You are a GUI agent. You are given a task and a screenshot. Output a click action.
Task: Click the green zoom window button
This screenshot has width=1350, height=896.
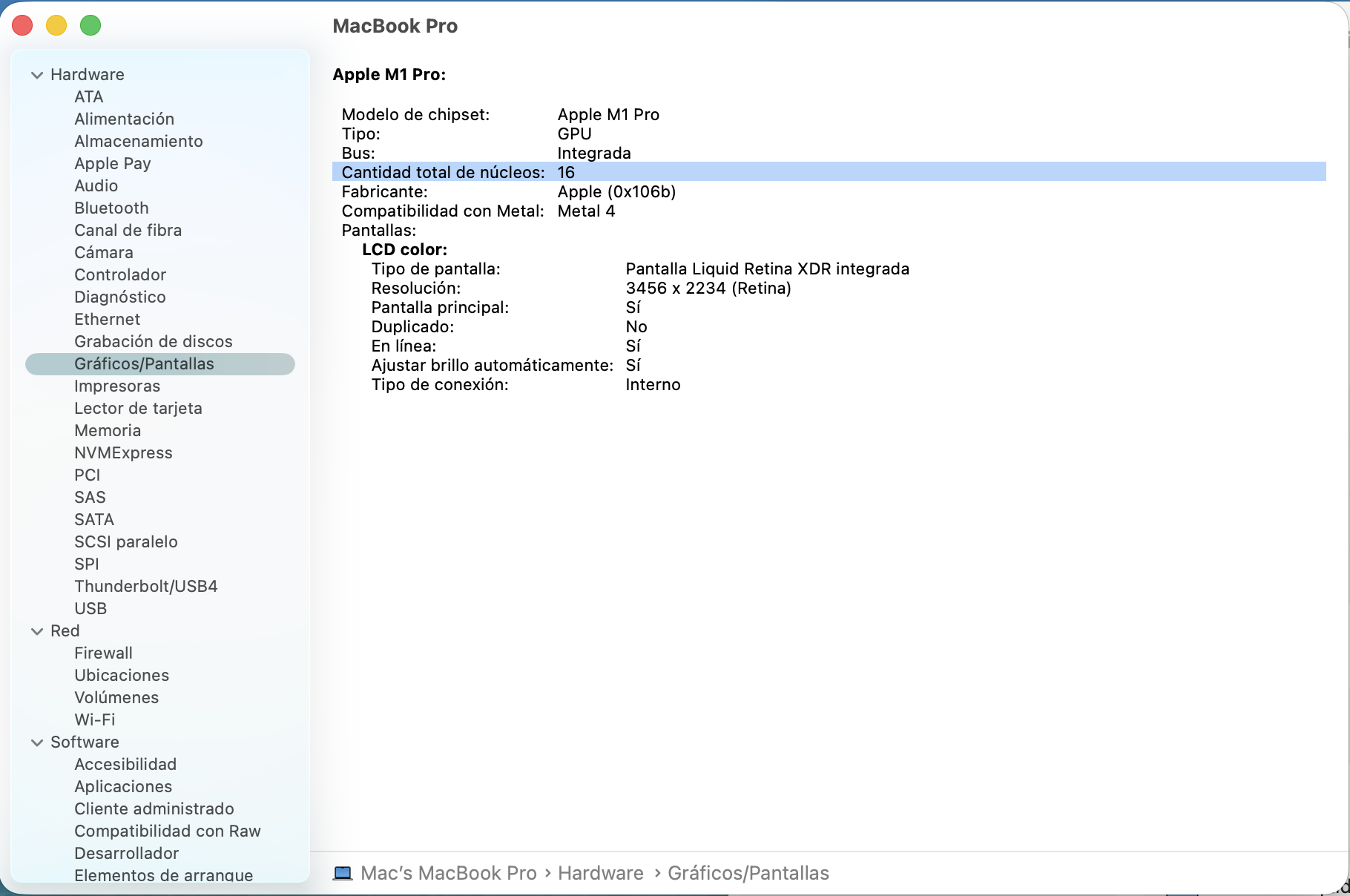point(90,25)
